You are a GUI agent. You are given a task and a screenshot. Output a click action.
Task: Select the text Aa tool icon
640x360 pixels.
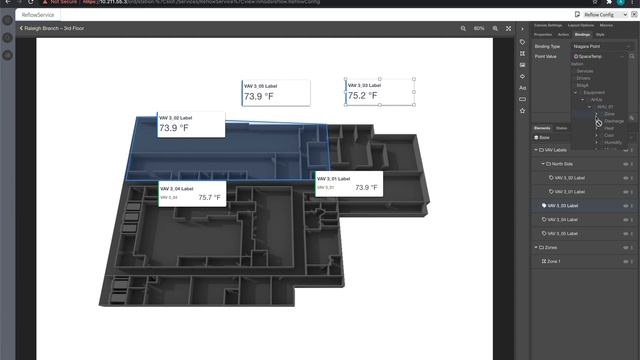click(x=522, y=88)
